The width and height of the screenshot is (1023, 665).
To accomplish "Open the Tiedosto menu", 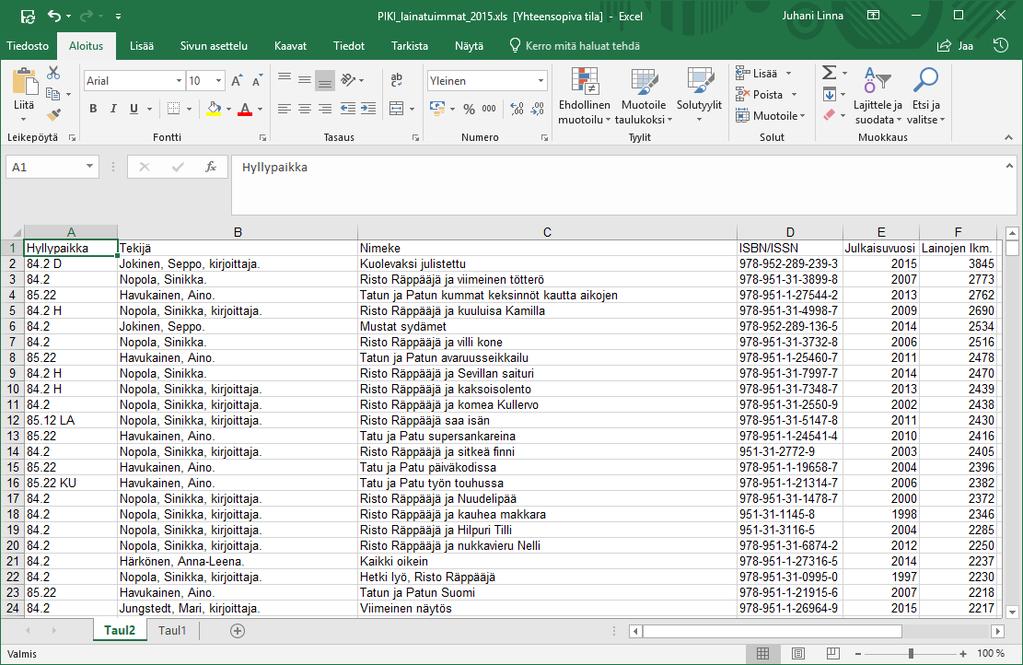I will (27, 46).
